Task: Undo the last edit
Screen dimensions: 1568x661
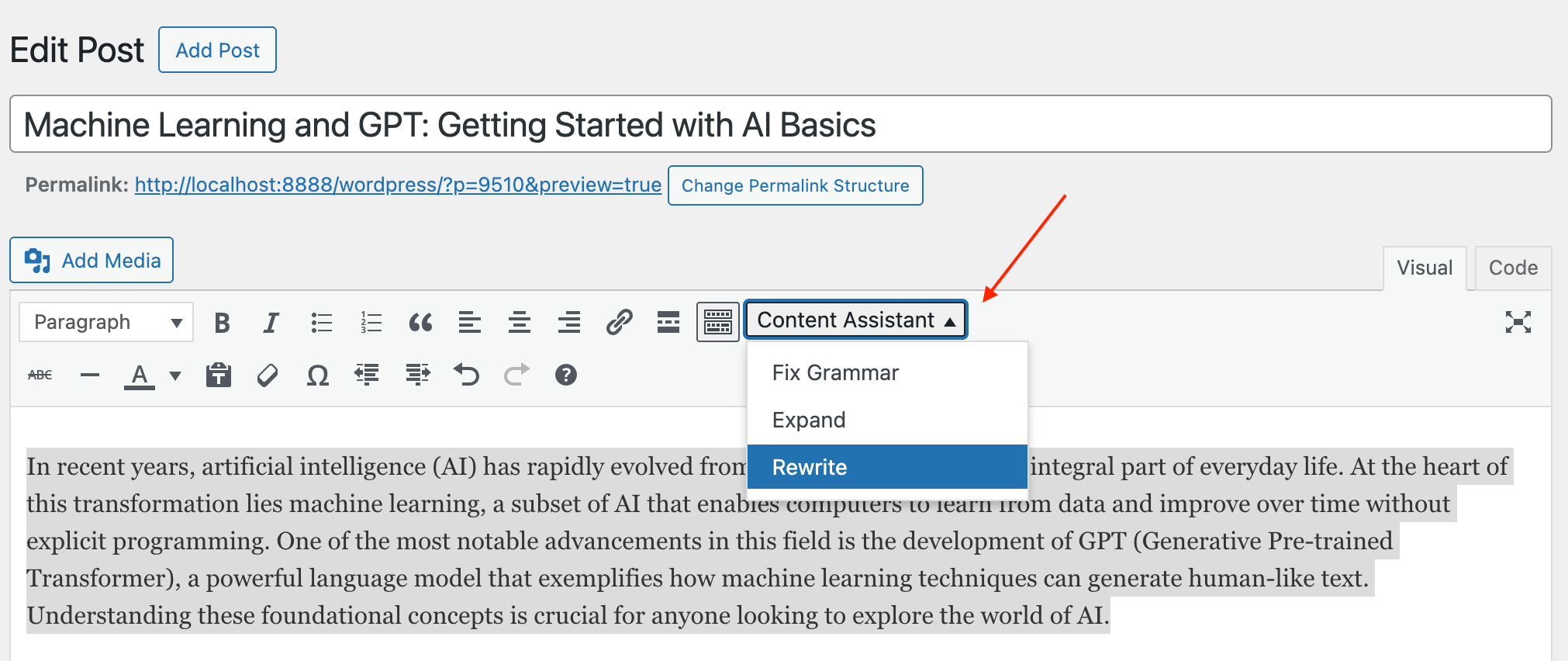Action: [x=467, y=375]
